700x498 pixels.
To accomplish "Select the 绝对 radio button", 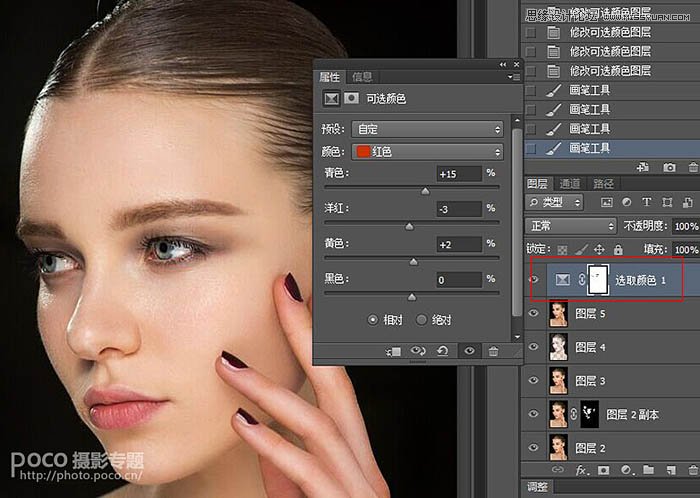I will click(x=420, y=320).
